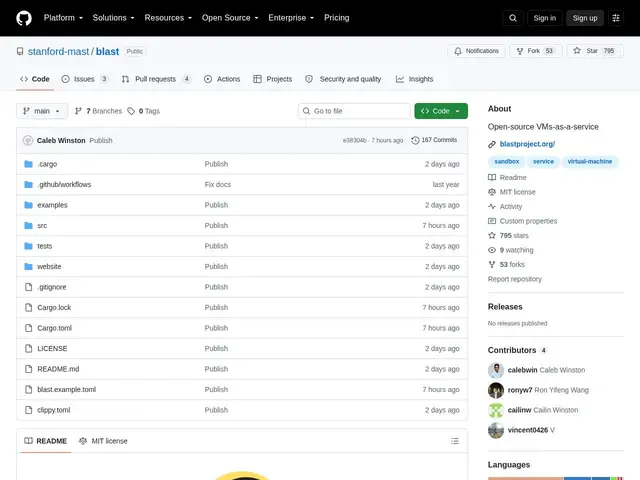640x480 pixels.
Task: Focus the Go to file search field
Action: tap(354, 111)
